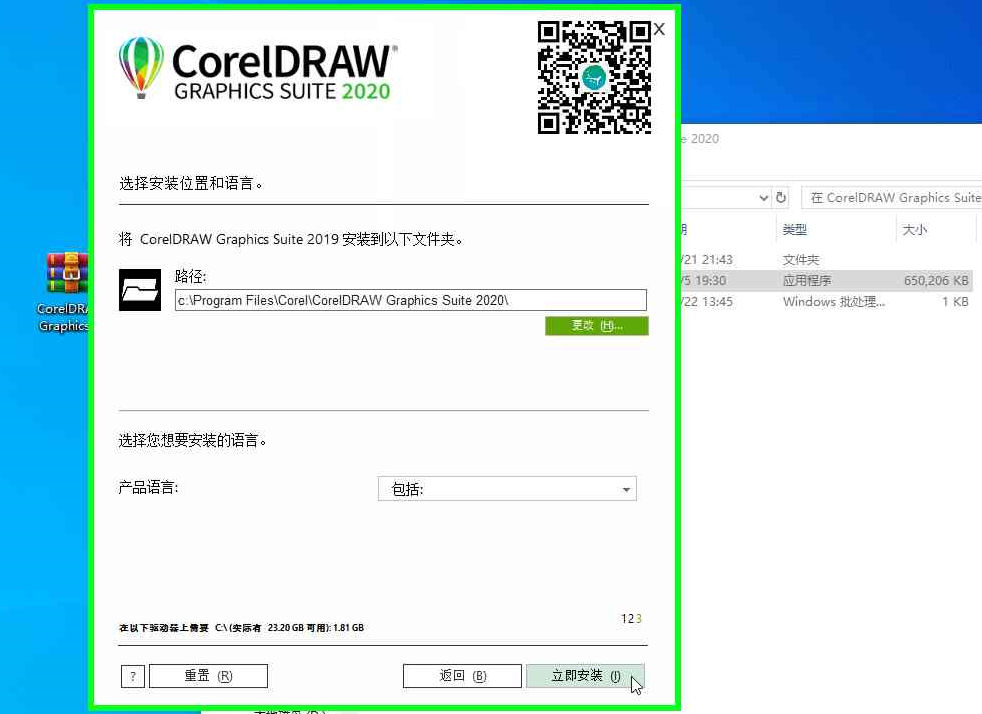Click the refresh icon in the Explorer window
The image size is (982, 714).
coord(781,198)
